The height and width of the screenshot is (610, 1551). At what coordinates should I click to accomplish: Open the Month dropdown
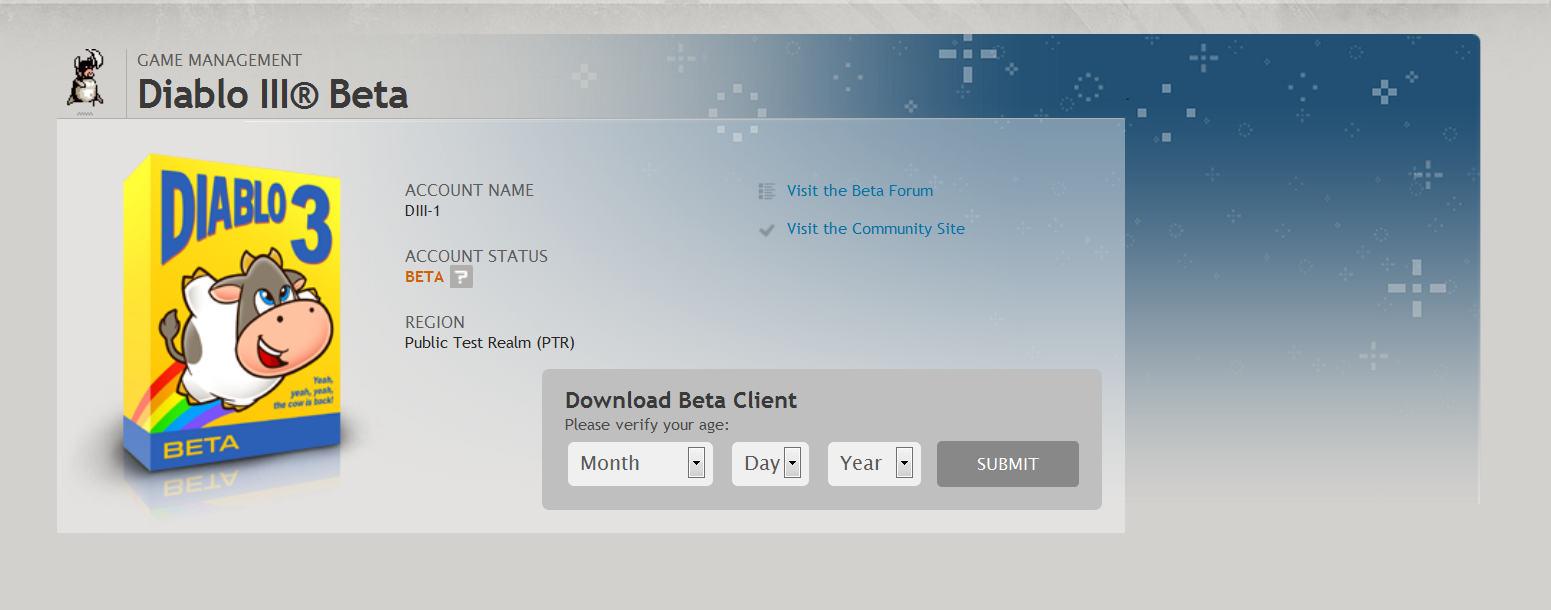coord(630,464)
